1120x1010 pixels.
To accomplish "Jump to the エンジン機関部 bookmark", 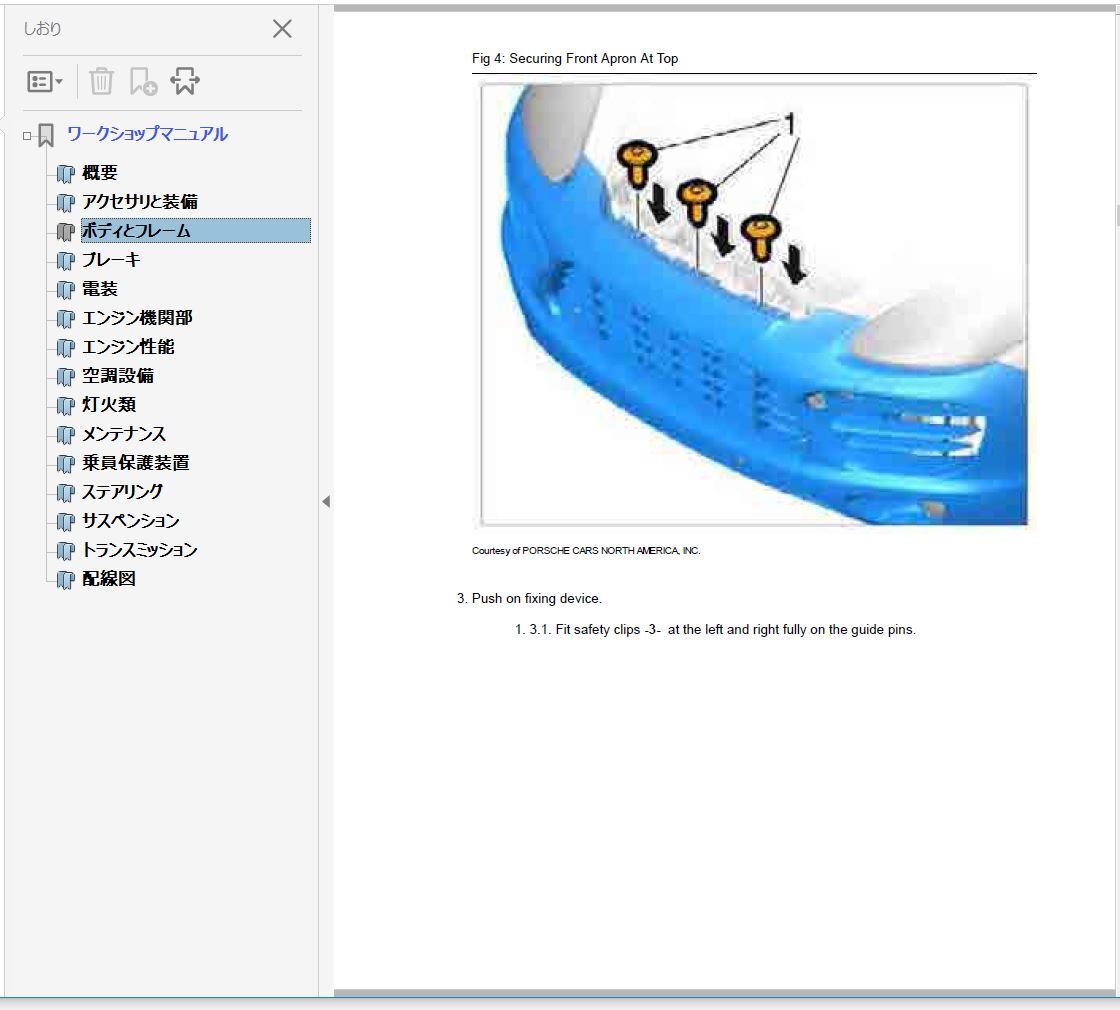I will 137,318.
